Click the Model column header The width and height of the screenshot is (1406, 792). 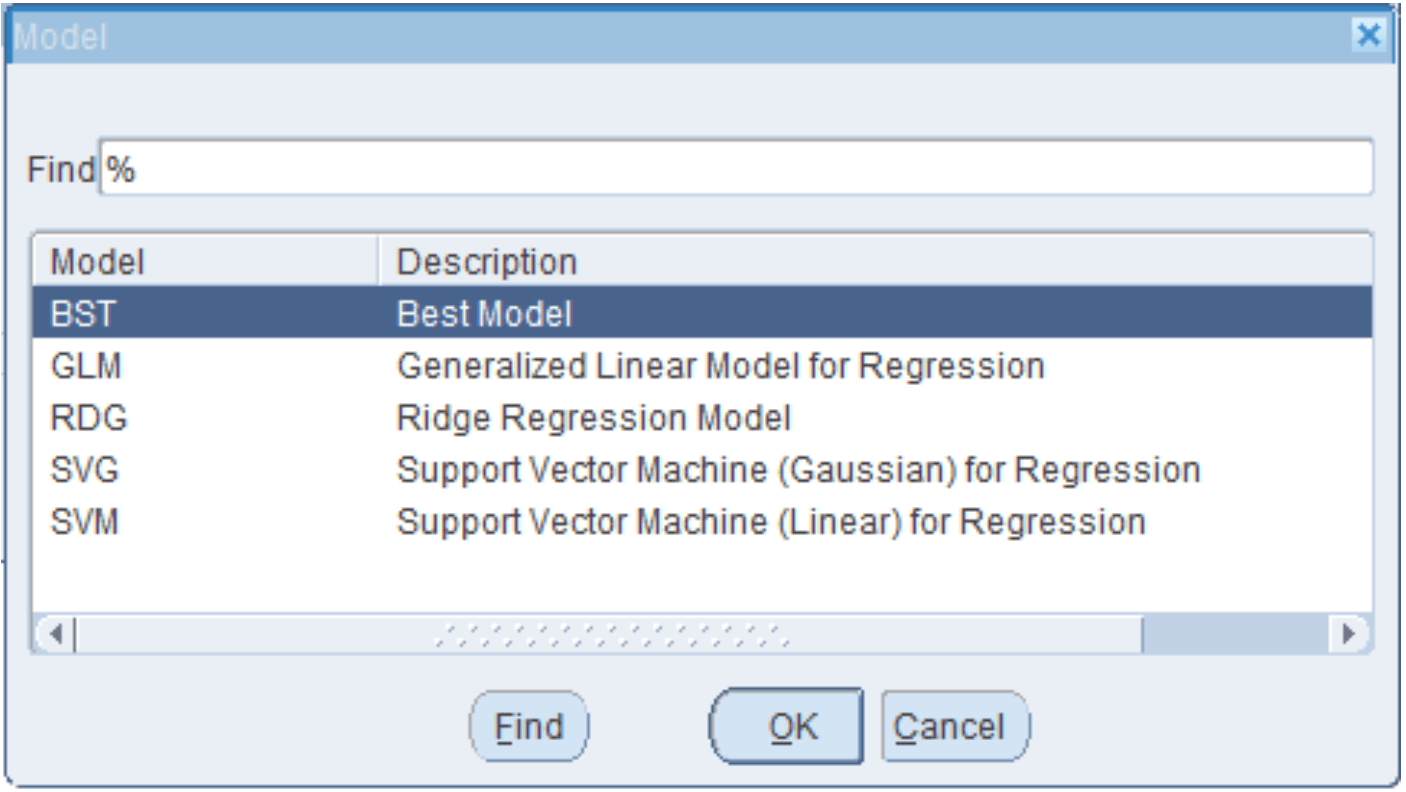coord(98,263)
